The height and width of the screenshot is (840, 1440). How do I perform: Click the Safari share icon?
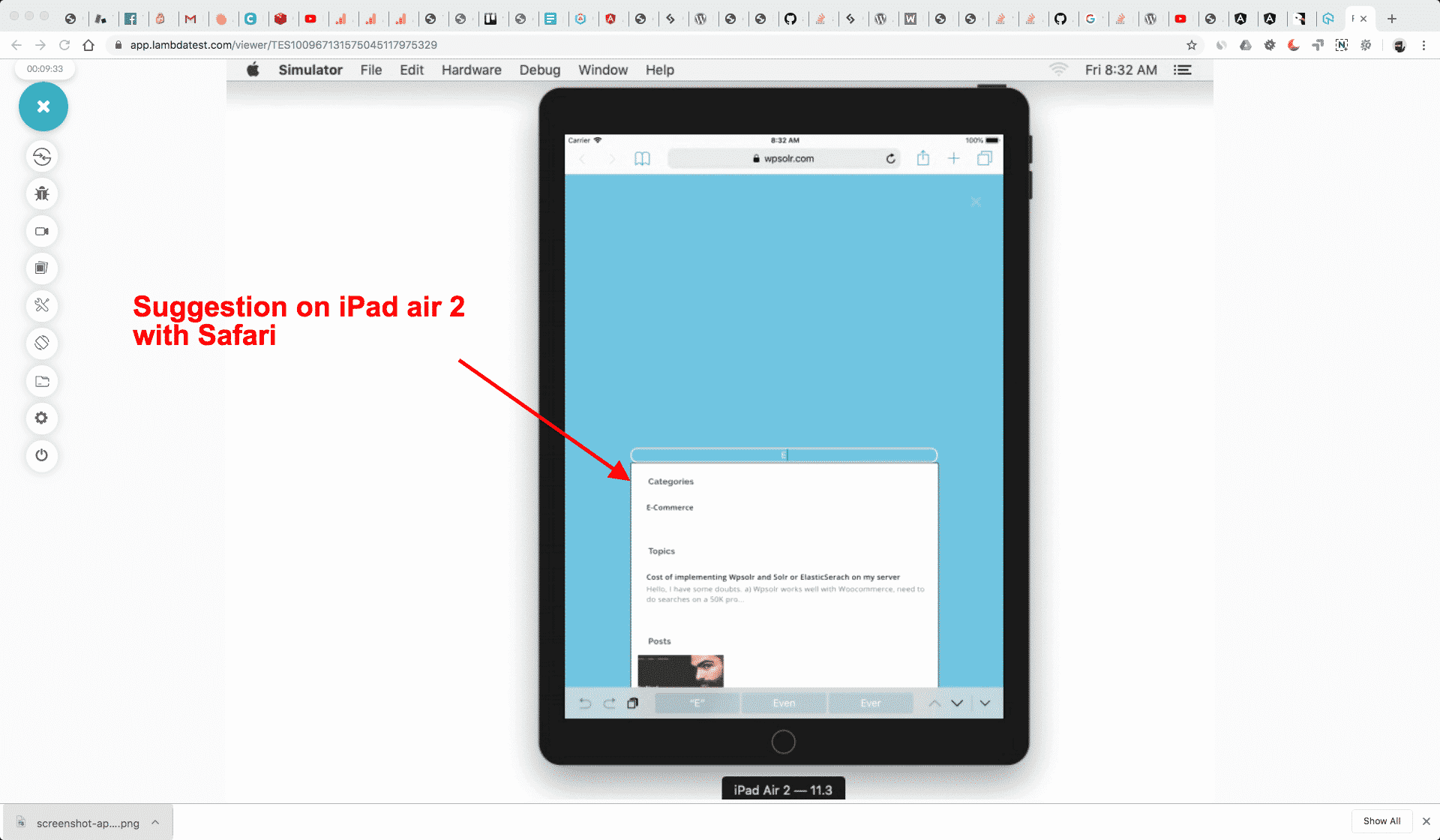923,157
